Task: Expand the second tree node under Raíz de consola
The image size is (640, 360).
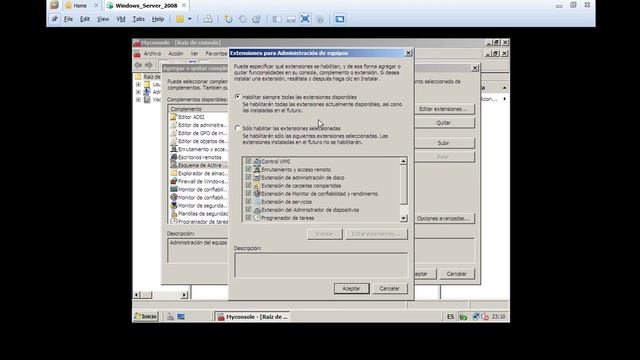Action: 138,92
